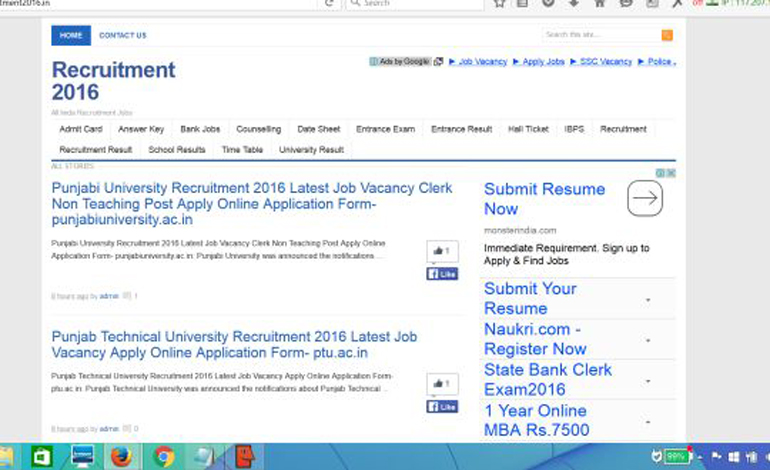Click the orange site search submit icon
Screen dimensions: 770x470
tap(667, 35)
